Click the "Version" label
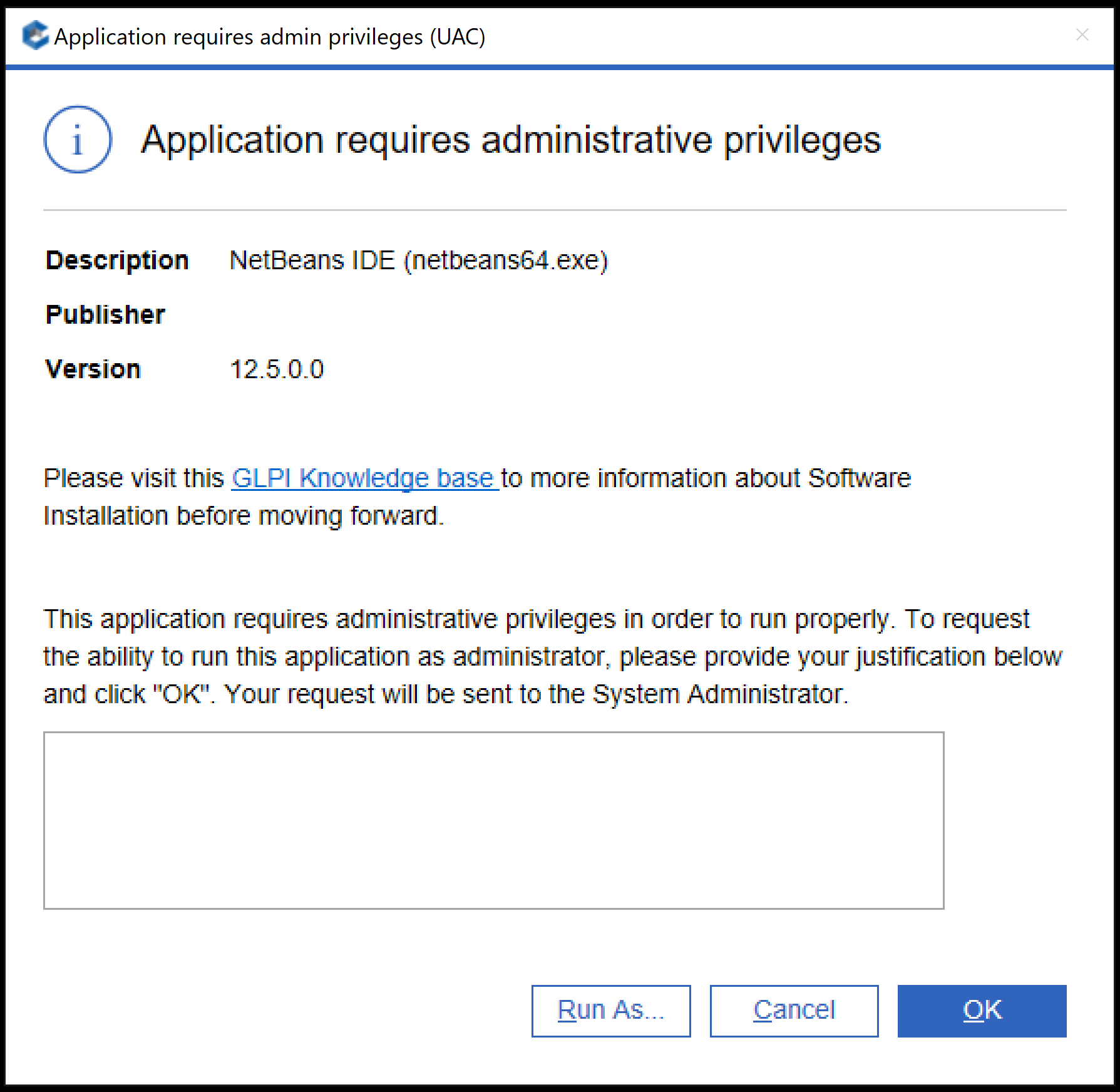The width and height of the screenshot is (1120, 1092). [x=93, y=369]
